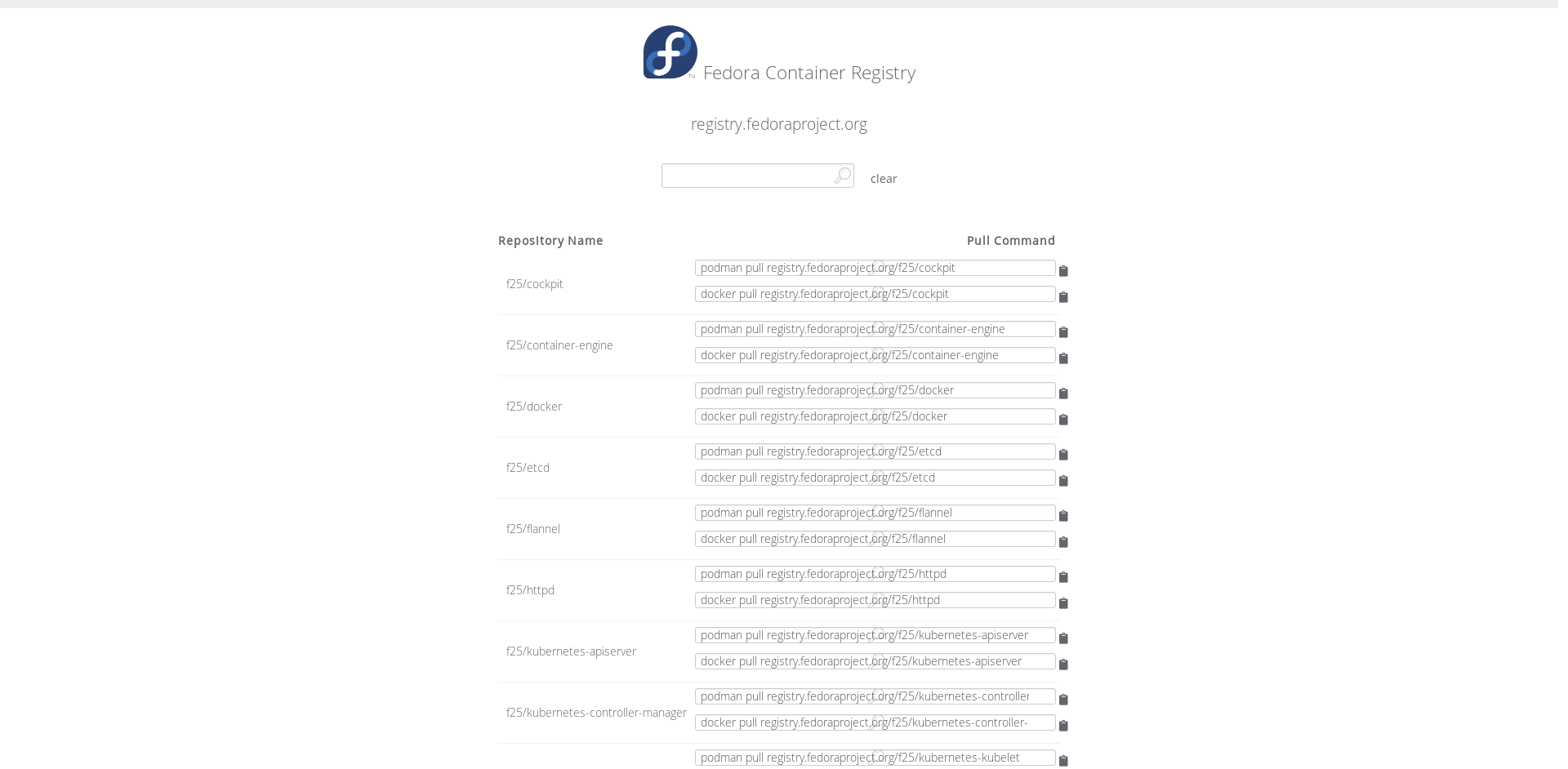Click the magnifier search icon

point(843,176)
